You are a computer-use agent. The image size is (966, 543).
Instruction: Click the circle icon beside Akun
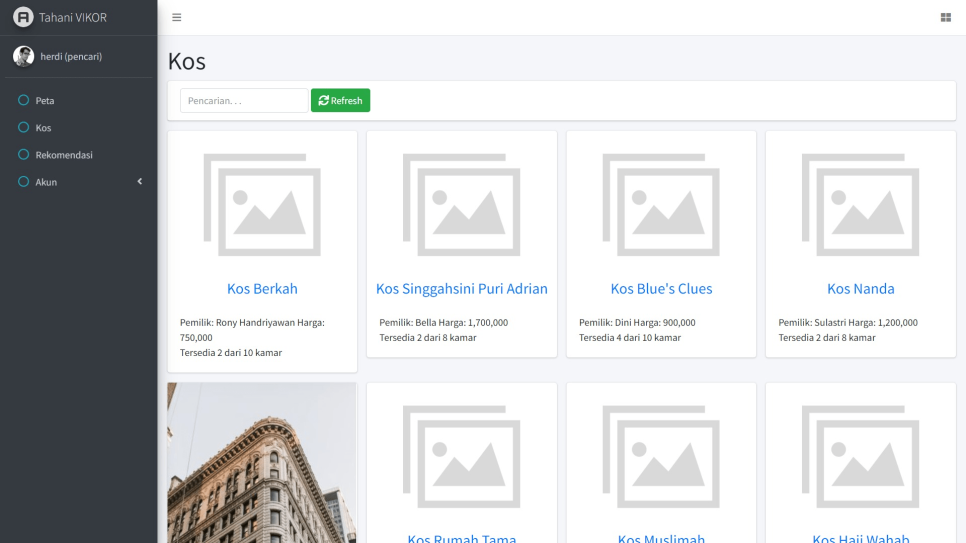tap(24, 182)
